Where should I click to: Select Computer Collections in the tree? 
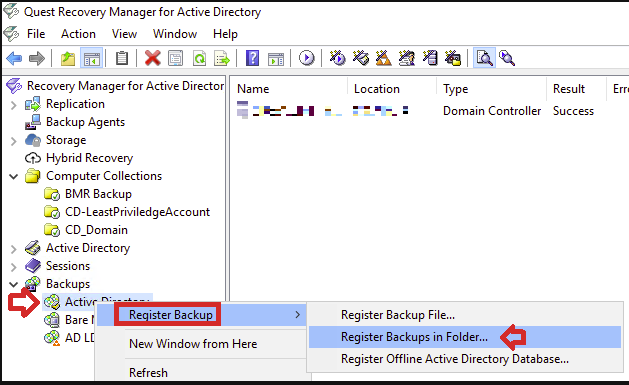click(x=104, y=176)
